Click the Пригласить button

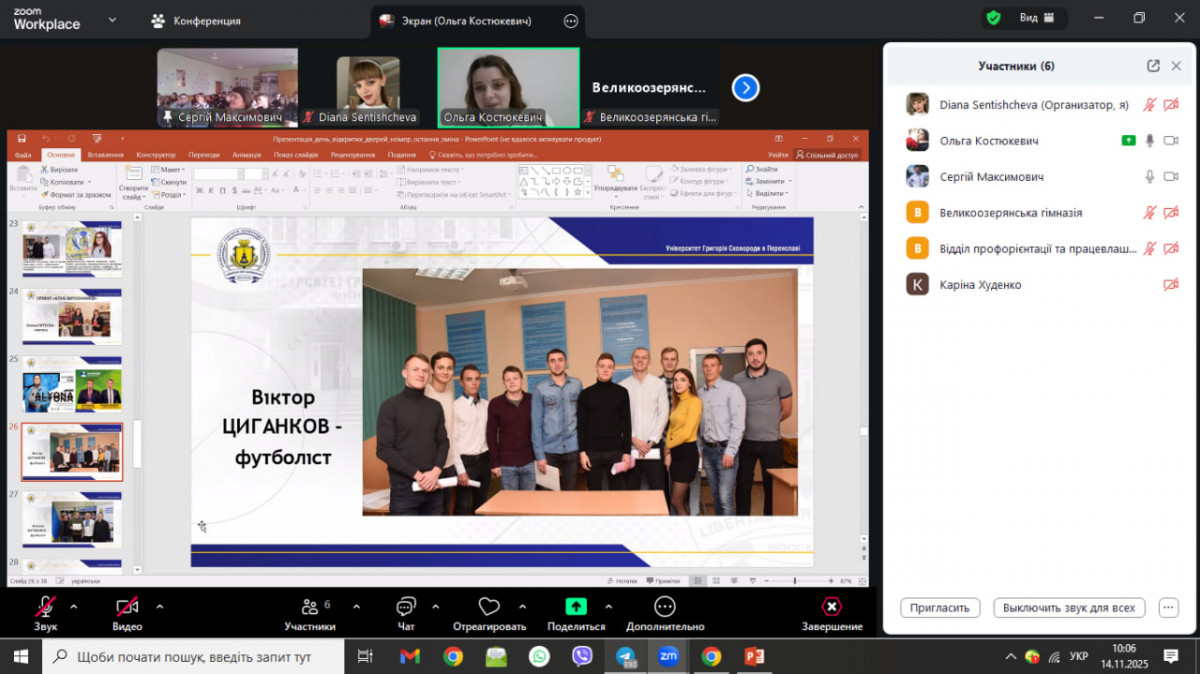tap(939, 608)
